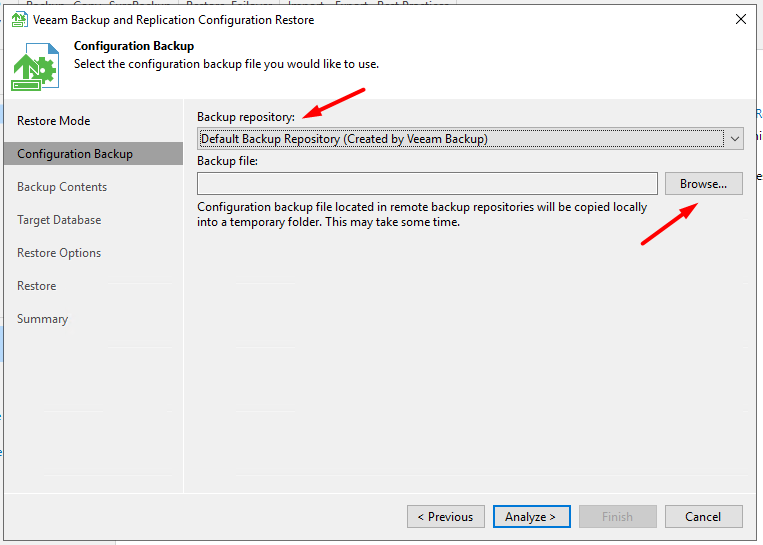Image resolution: width=763 pixels, height=545 pixels.
Task: Click the Backup file path field
Action: pyautogui.click(x=427, y=183)
